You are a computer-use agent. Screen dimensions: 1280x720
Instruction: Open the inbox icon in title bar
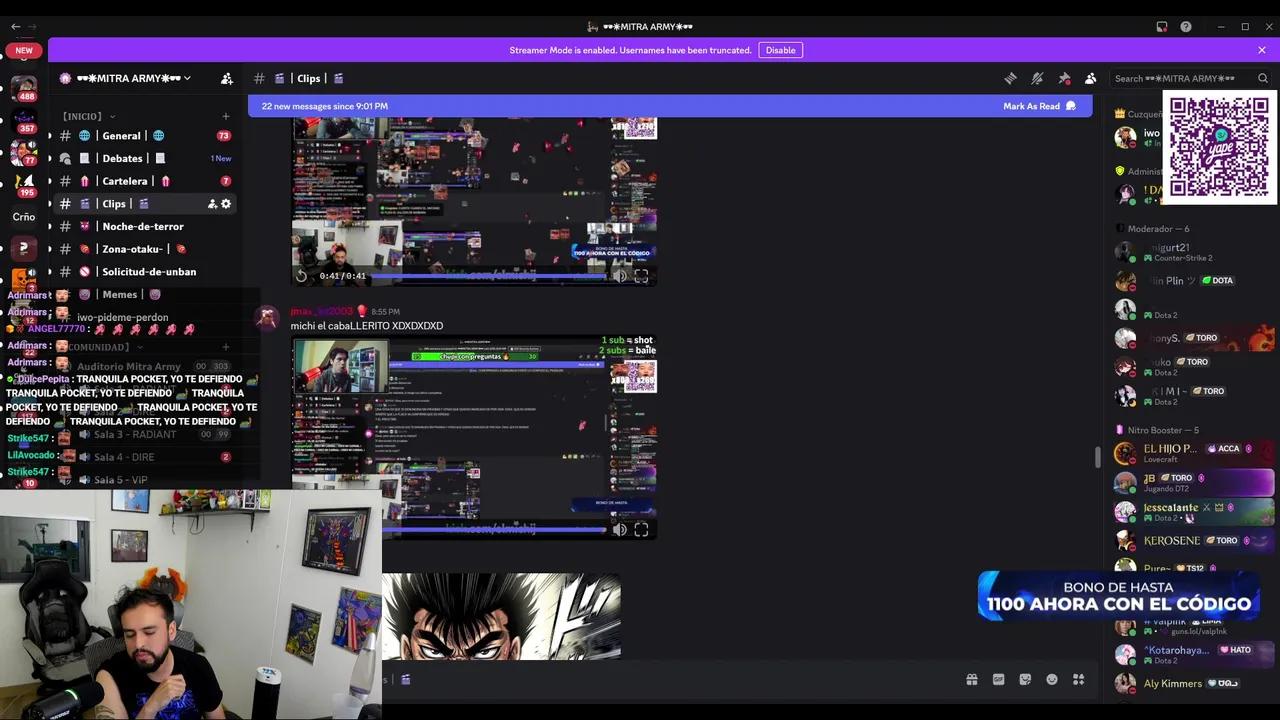point(1162,27)
